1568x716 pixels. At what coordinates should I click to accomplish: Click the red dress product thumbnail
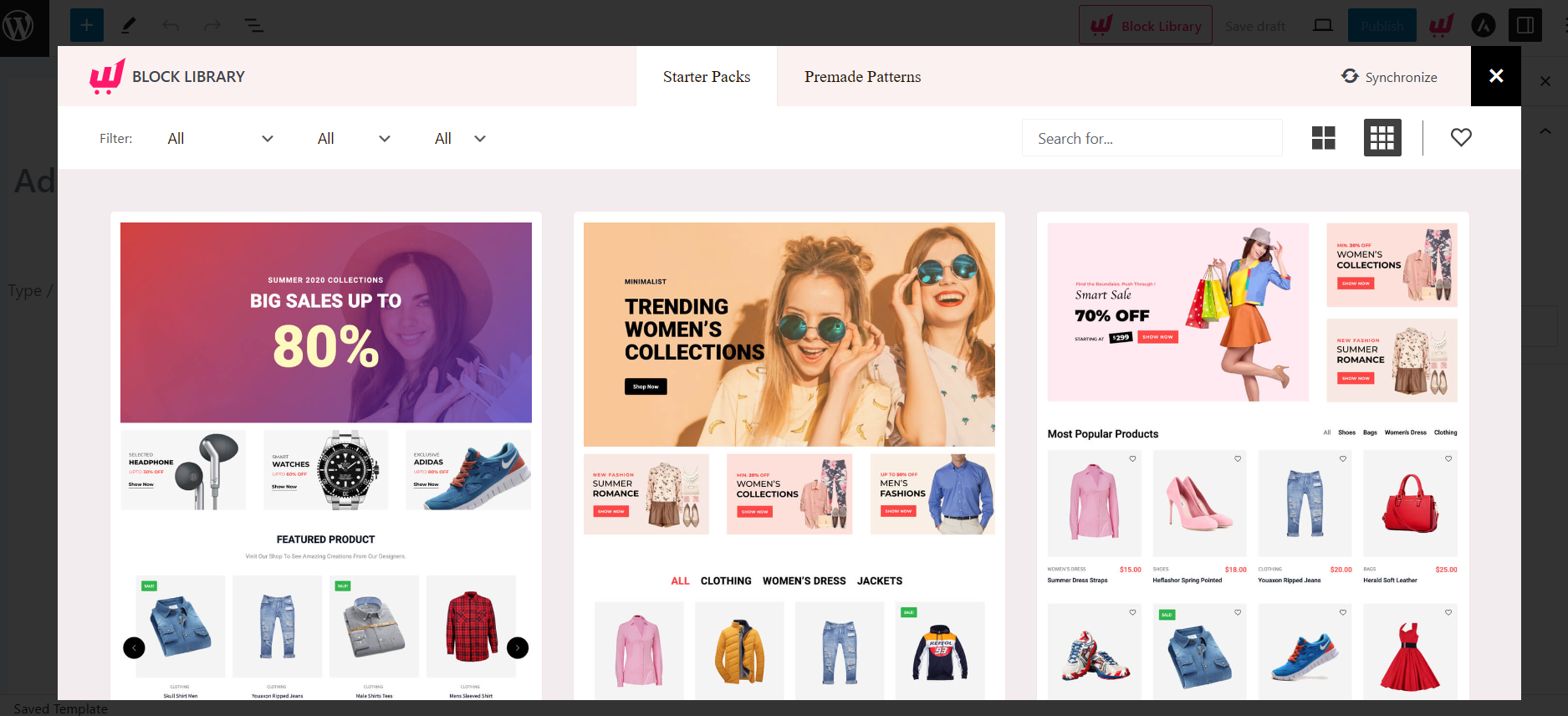tap(1410, 652)
